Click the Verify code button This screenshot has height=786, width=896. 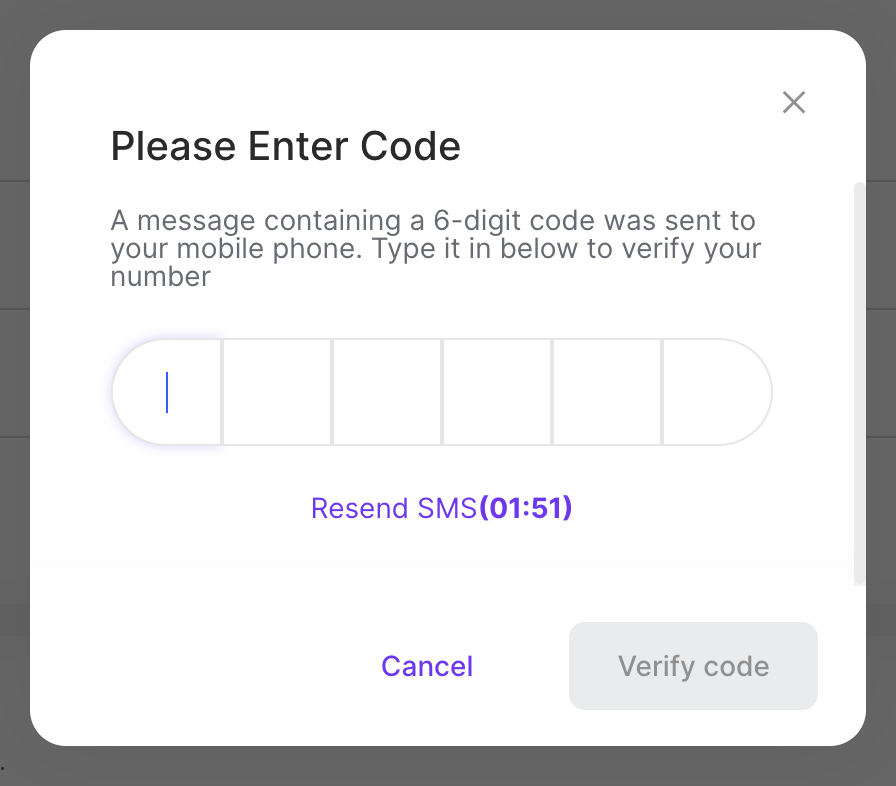click(693, 666)
